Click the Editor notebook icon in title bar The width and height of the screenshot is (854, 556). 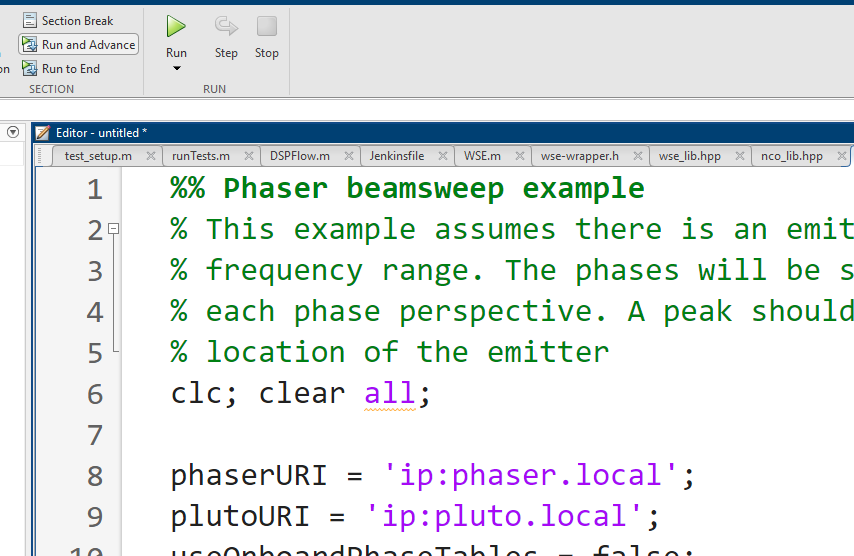click(x=42, y=133)
